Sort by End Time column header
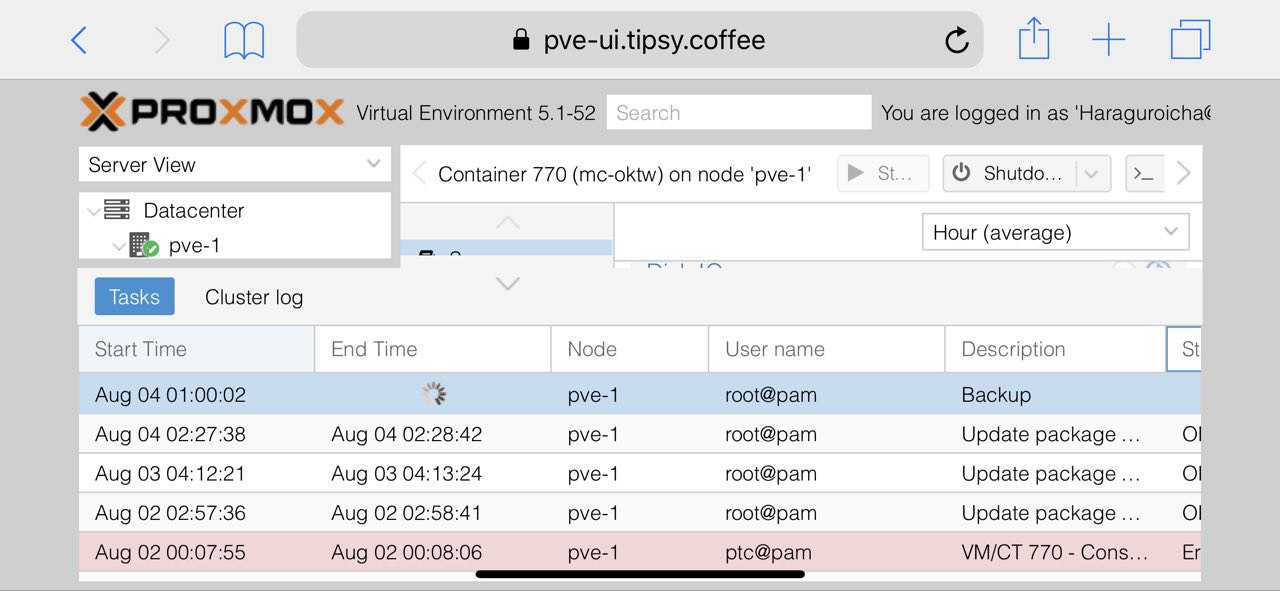 click(x=433, y=349)
